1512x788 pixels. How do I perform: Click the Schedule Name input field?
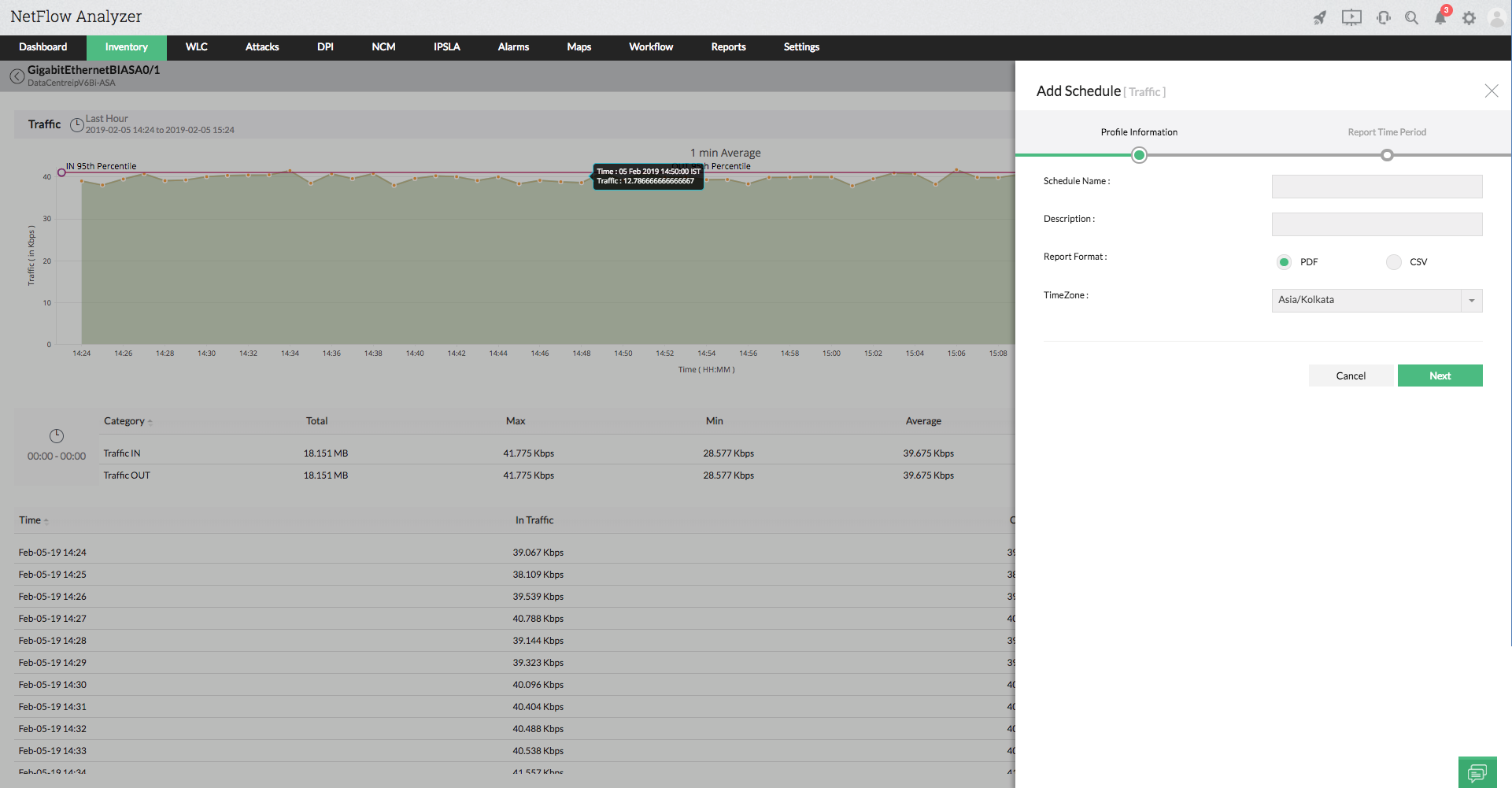[1377, 187]
